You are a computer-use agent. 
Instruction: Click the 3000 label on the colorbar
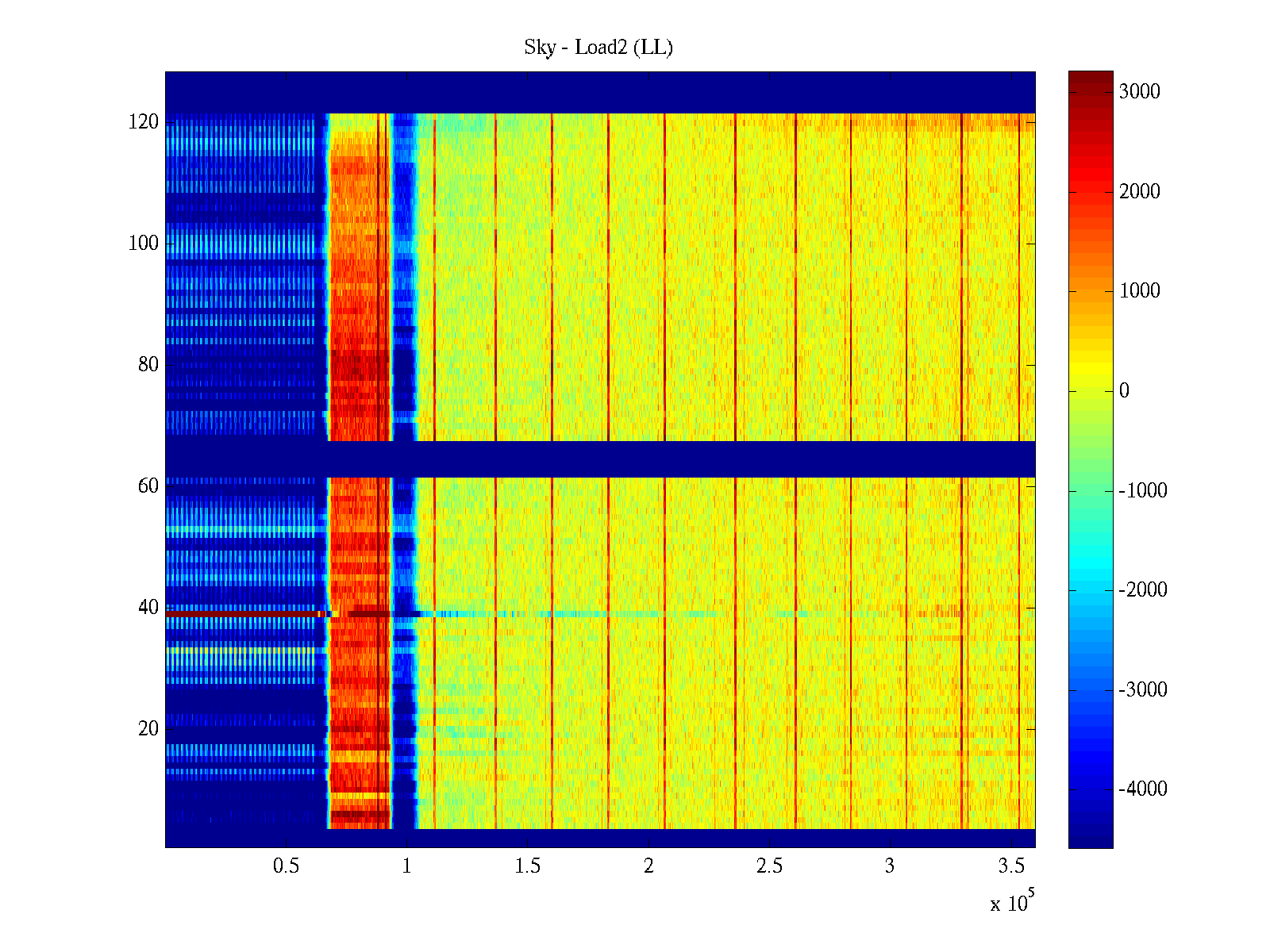click(1139, 92)
